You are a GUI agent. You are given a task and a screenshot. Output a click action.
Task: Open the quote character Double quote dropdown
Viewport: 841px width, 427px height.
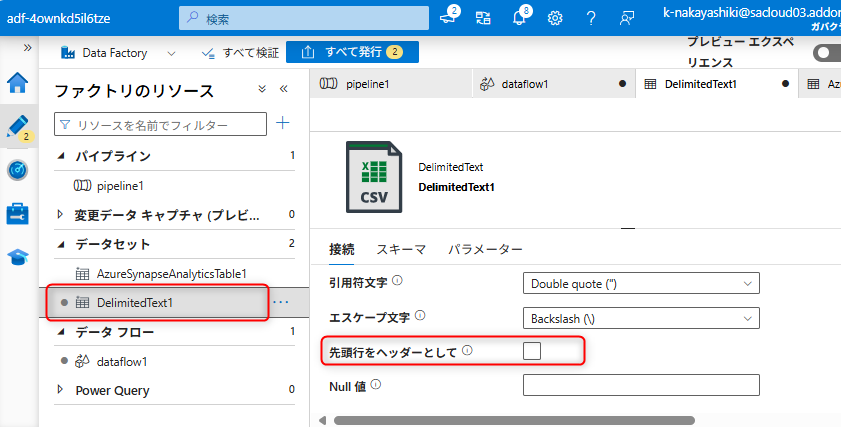point(641,283)
